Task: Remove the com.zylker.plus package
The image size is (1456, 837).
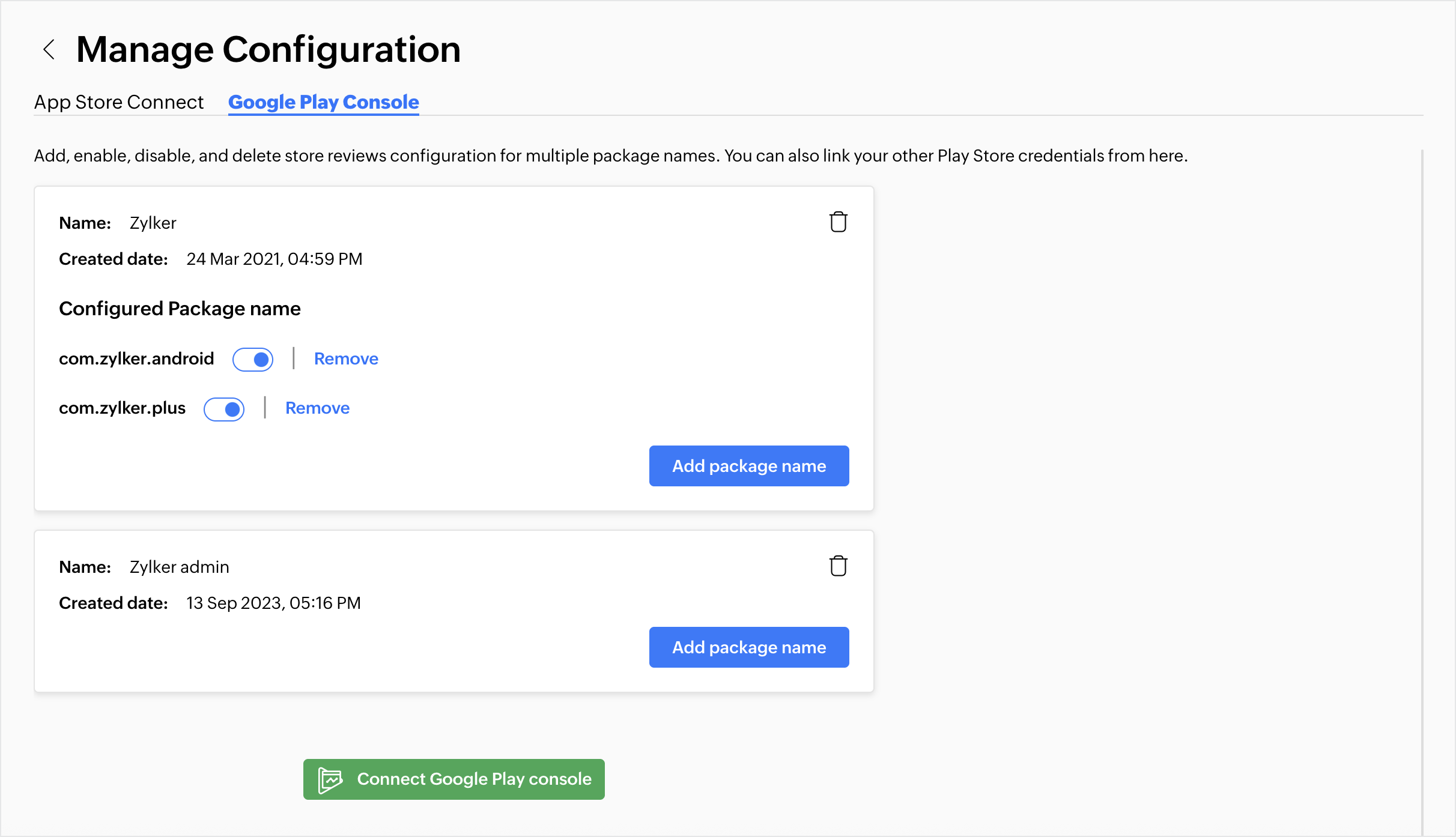Action: [x=317, y=408]
